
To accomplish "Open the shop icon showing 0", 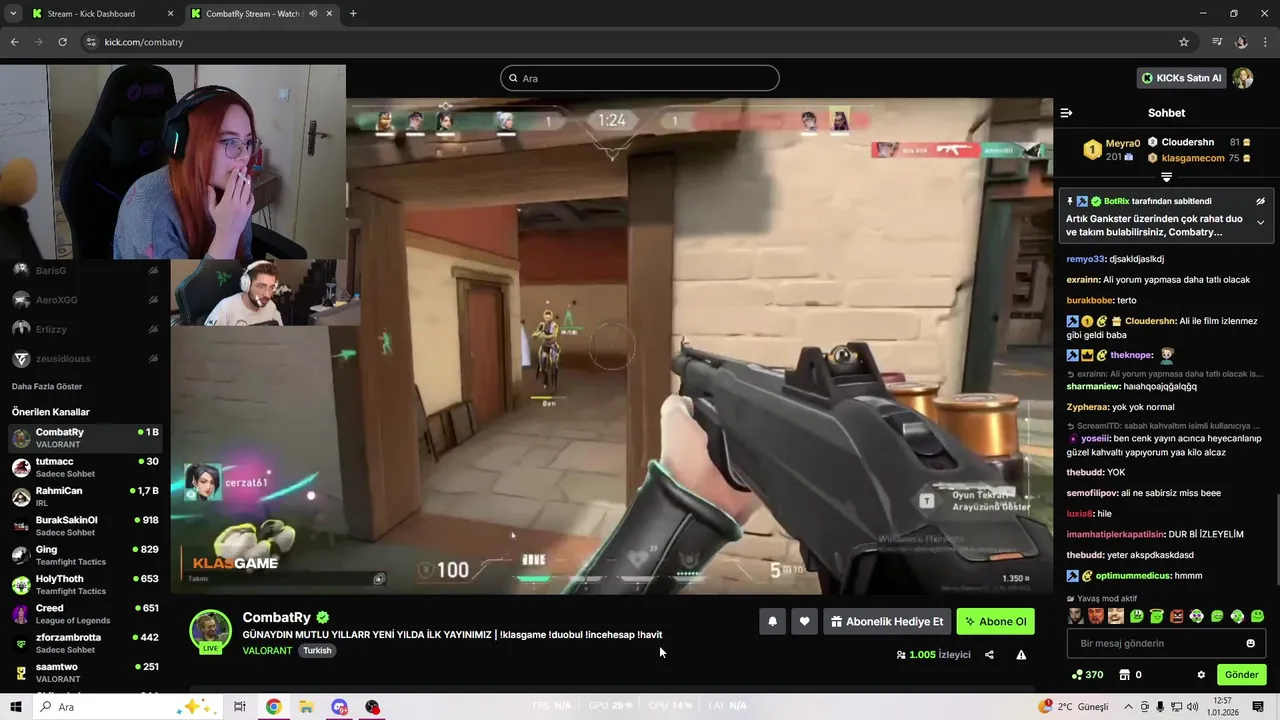I will click(x=1130, y=675).
